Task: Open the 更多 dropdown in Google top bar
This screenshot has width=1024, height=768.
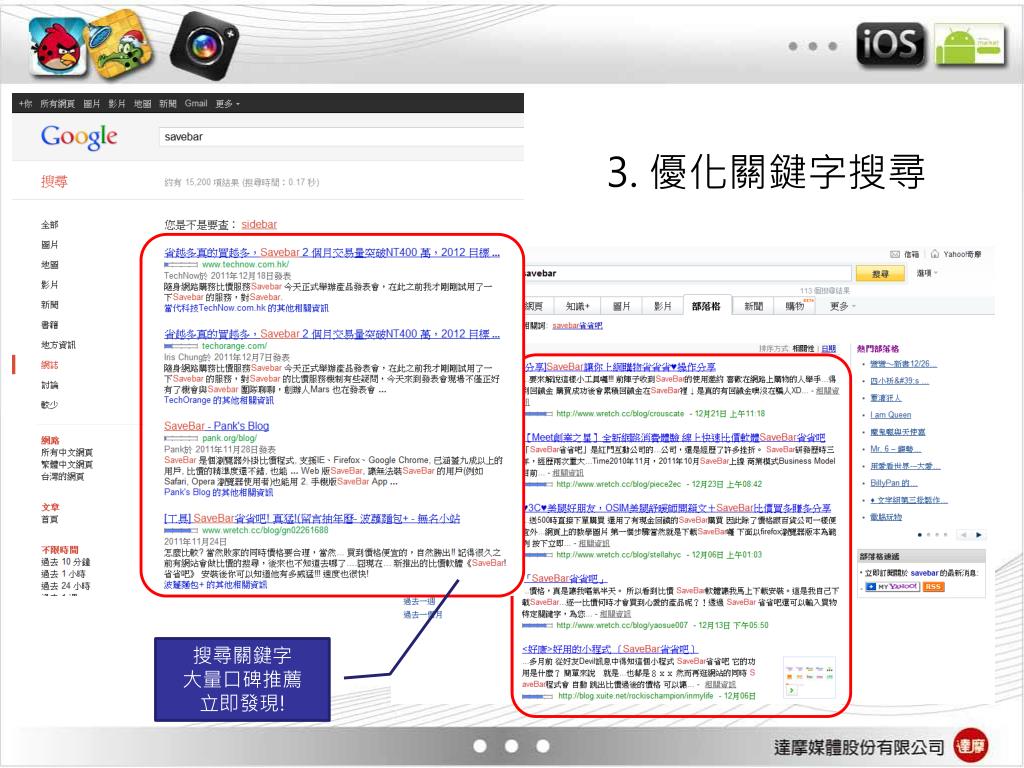Action: point(228,103)
